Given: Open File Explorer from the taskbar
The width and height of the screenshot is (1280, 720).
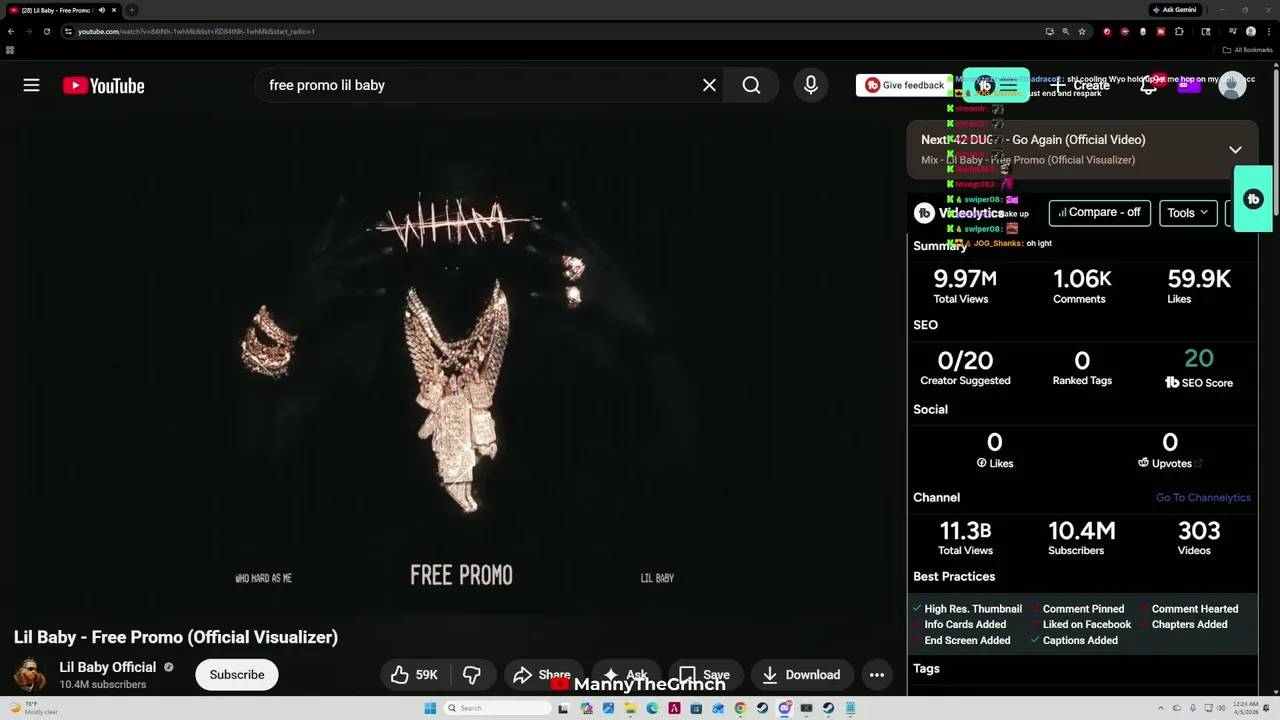Looking at the screenshot, I should [x=630, y=708].
